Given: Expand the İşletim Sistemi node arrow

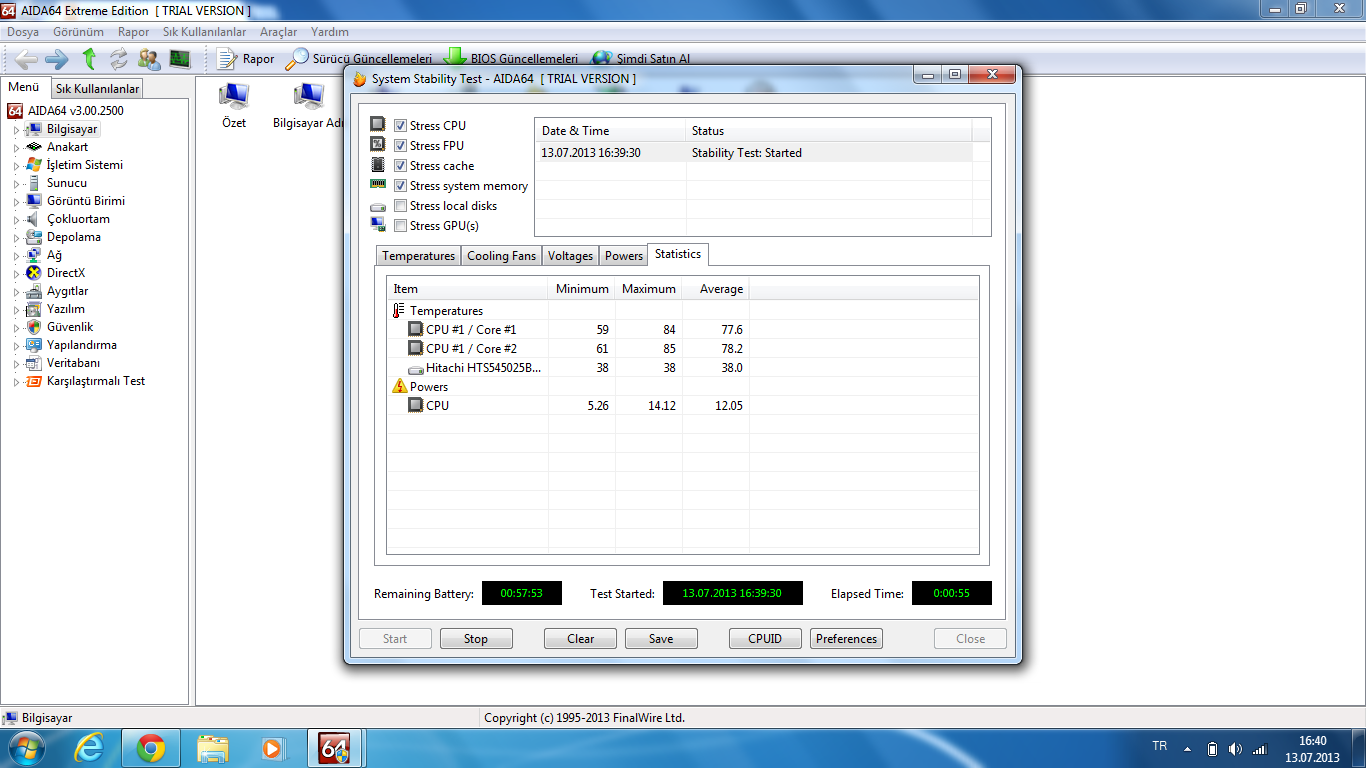Looking at the screenshot, I should coord(16,166).
